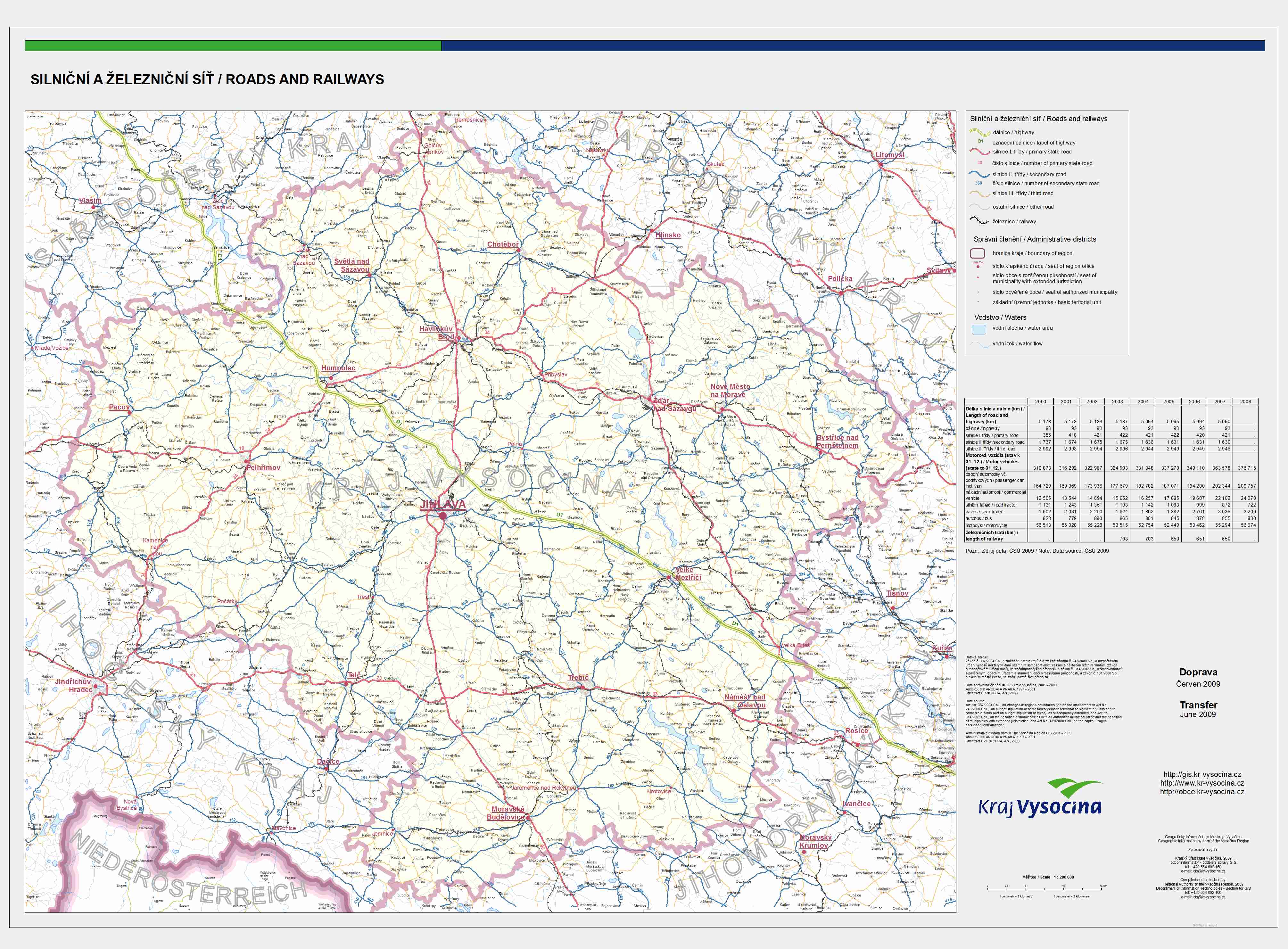Select the Pelhřimov town label

pos(264,467)
